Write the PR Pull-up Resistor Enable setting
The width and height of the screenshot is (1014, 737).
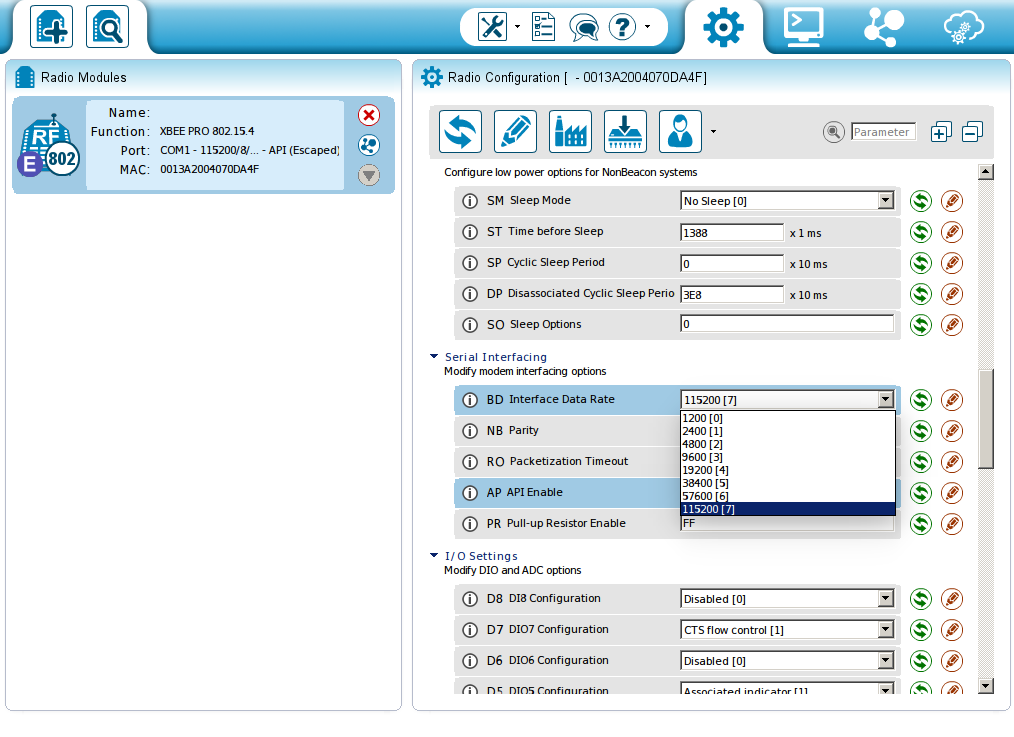point(952,524)
